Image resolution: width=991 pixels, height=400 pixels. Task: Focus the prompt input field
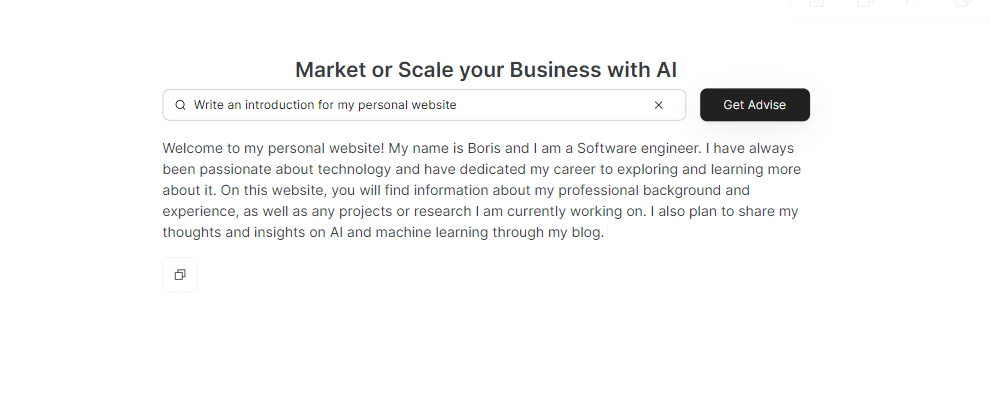click(x=423, y=105)
